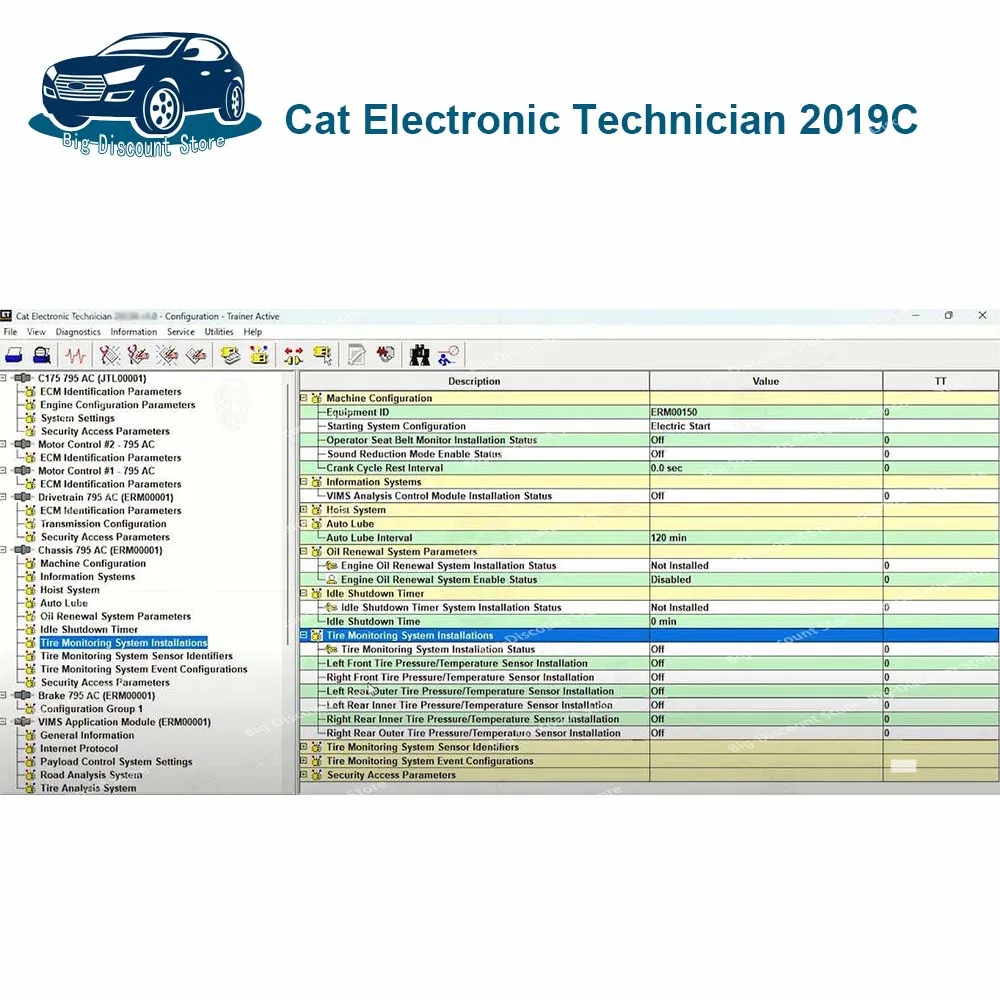1000x1000 pixels.
Task: Collapse the Motor Control #2 tree node
Action: (3, 445)
